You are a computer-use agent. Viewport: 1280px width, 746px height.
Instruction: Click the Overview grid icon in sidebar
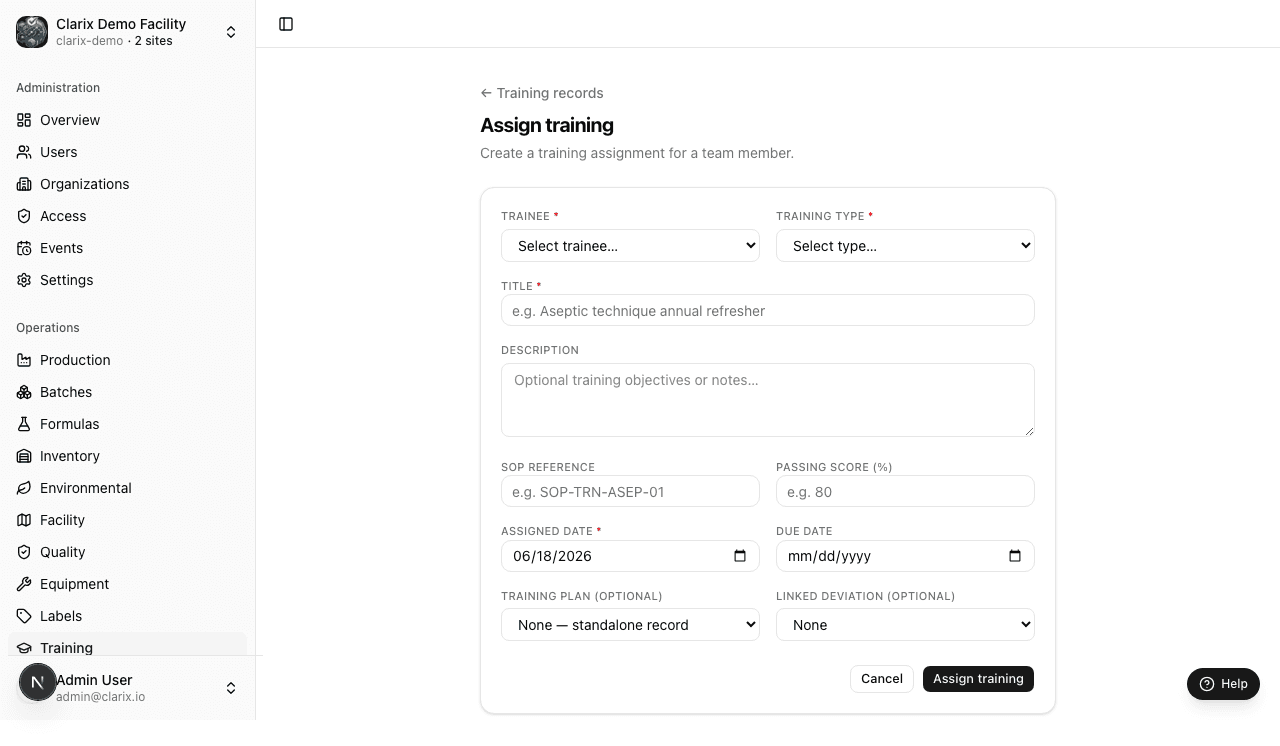point(24,120)
